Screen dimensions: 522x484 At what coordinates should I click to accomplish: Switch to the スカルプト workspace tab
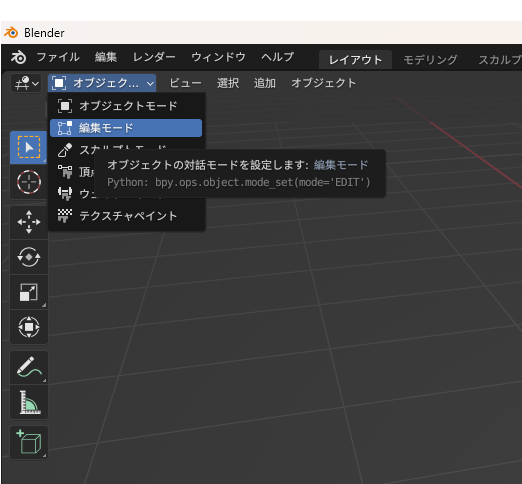[500, 60]
